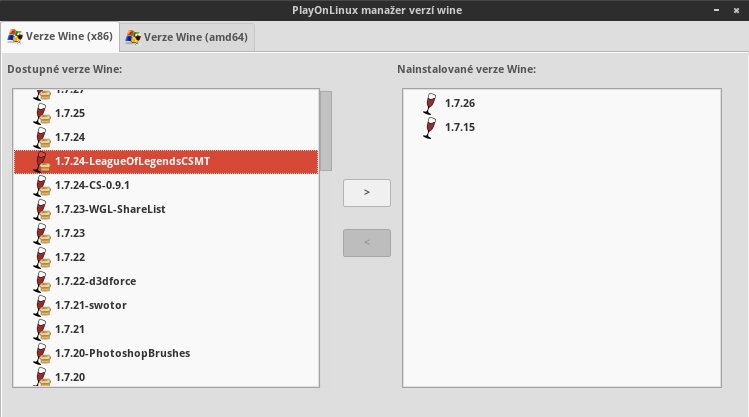Click installed 1.7.26 wine glass icon
The height and width of the screenshot is (417, 749).
click(x=431, y=104)
